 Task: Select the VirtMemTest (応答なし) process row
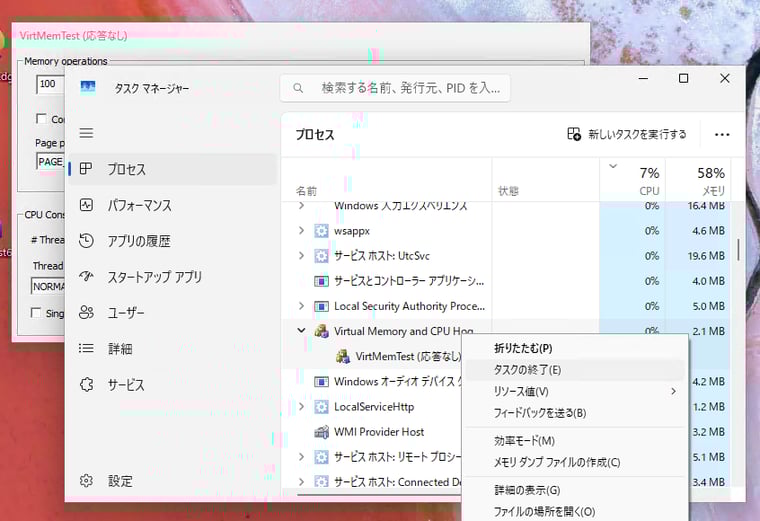372,357
